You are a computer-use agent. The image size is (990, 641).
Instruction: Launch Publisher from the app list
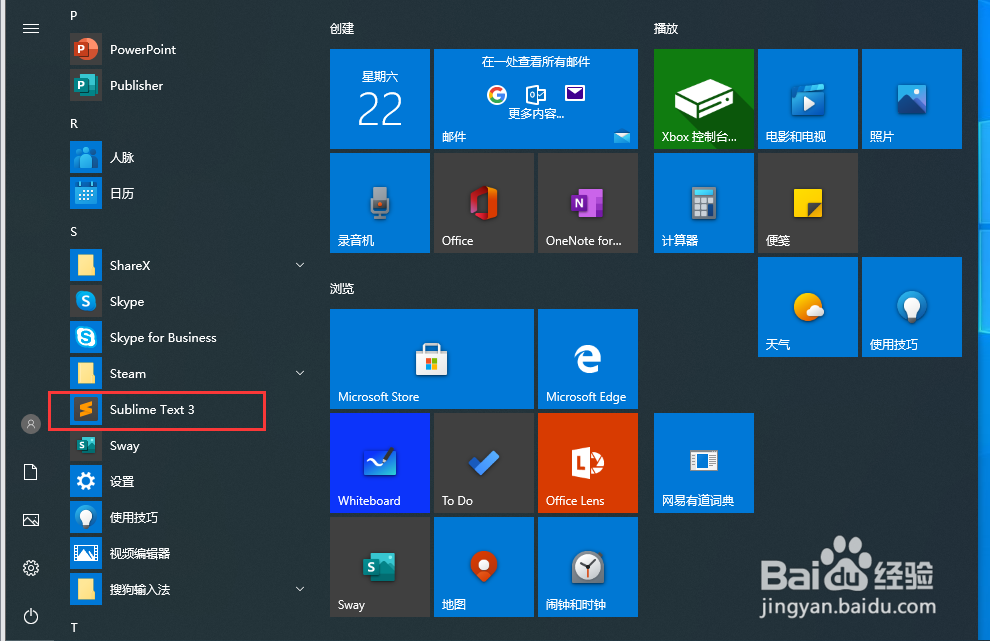click(x=189, y=85)
